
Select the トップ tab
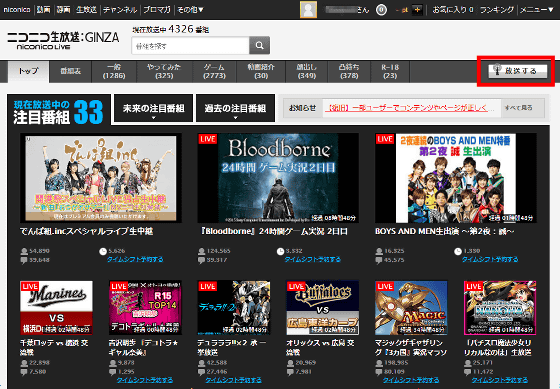click(29, 71)
